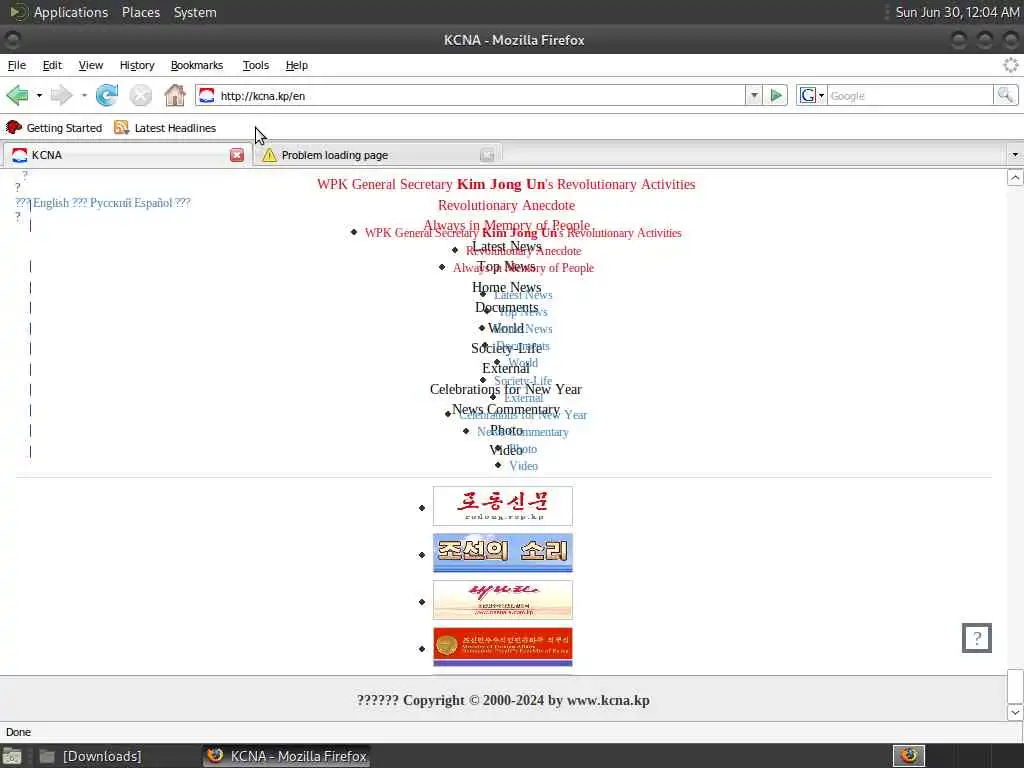This screenshot has width=1024, height=768.
Task: Open Voice of Korea blue banner
Action: point(502,552)
